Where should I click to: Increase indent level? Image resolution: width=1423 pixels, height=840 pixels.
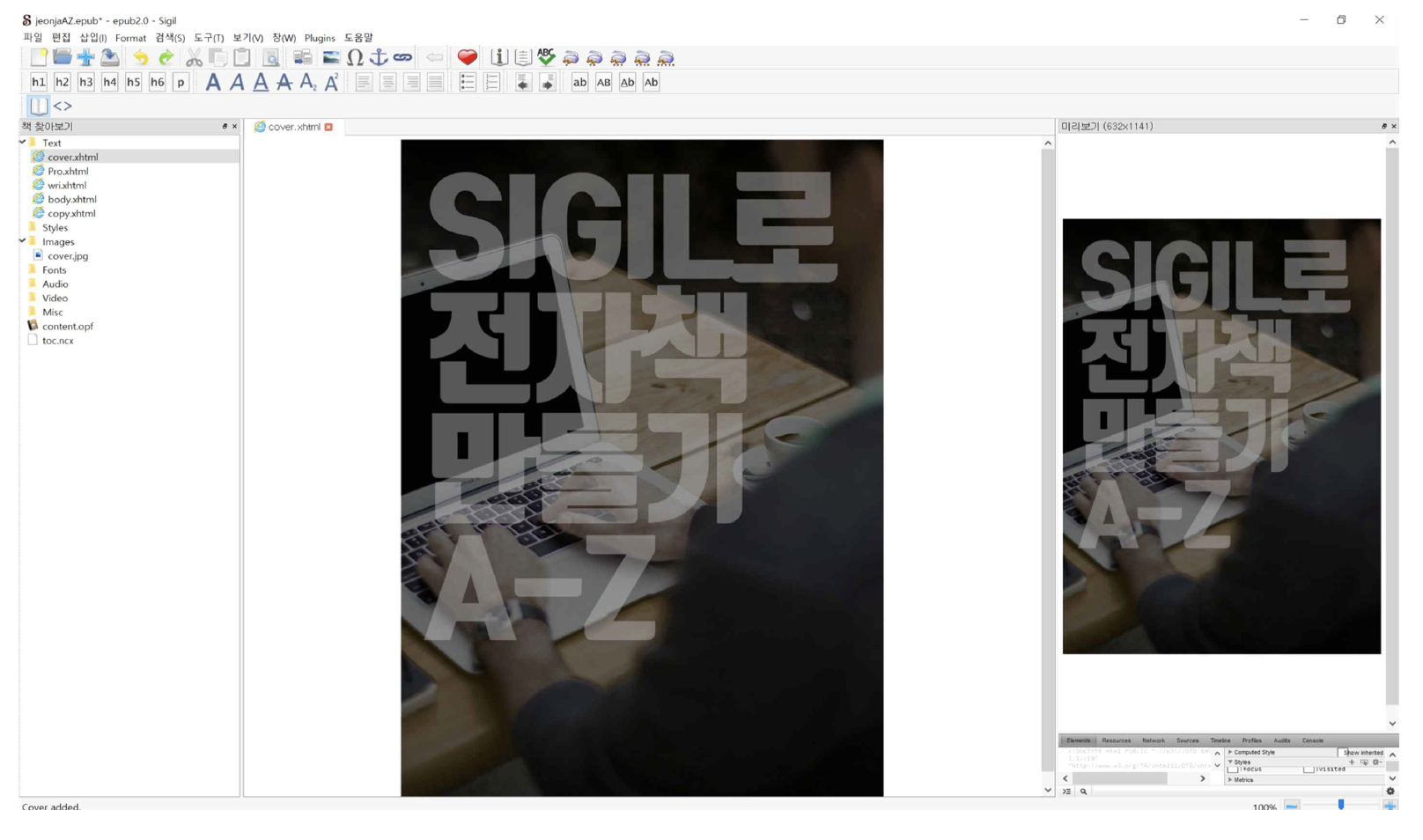pos(548,82)
